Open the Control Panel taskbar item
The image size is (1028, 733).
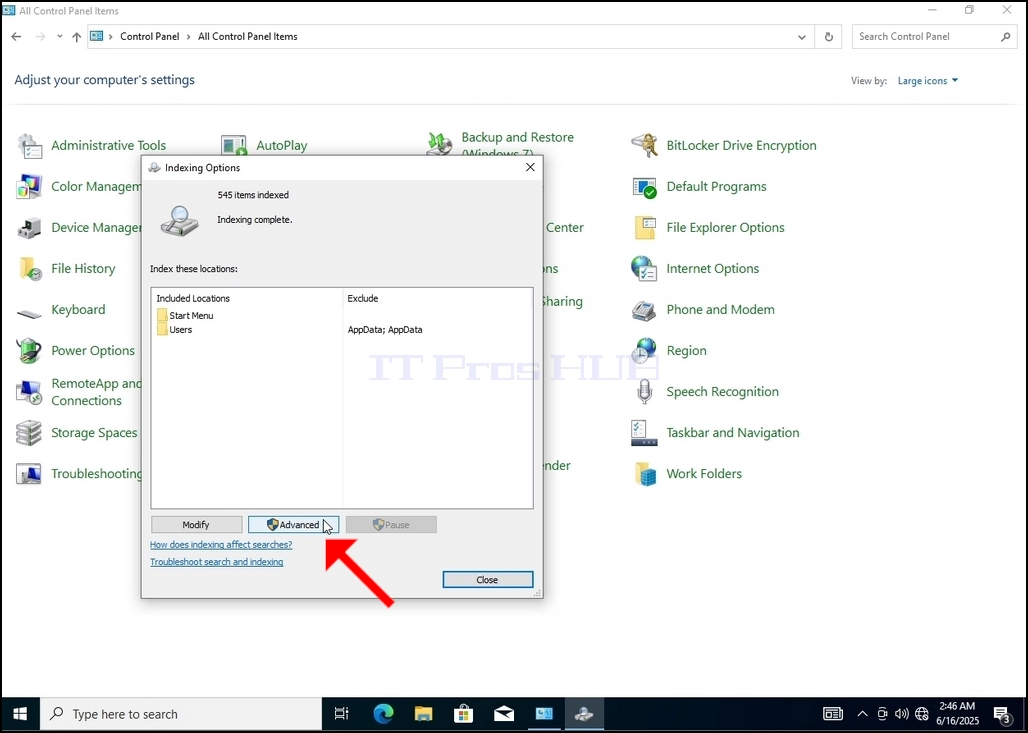point(544,714)
